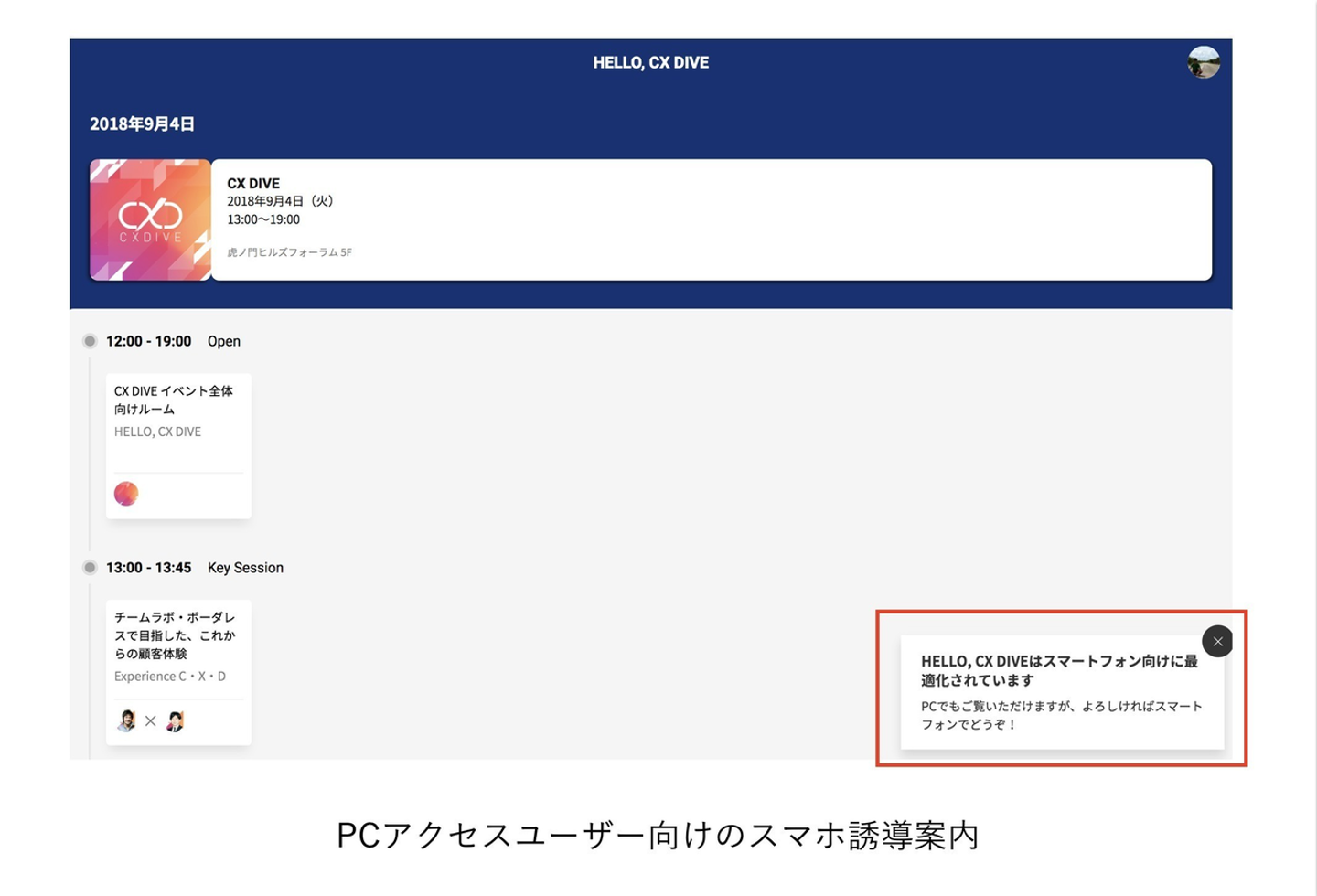
Task: Click the Key Session label
Action: (x=245, y=568)
